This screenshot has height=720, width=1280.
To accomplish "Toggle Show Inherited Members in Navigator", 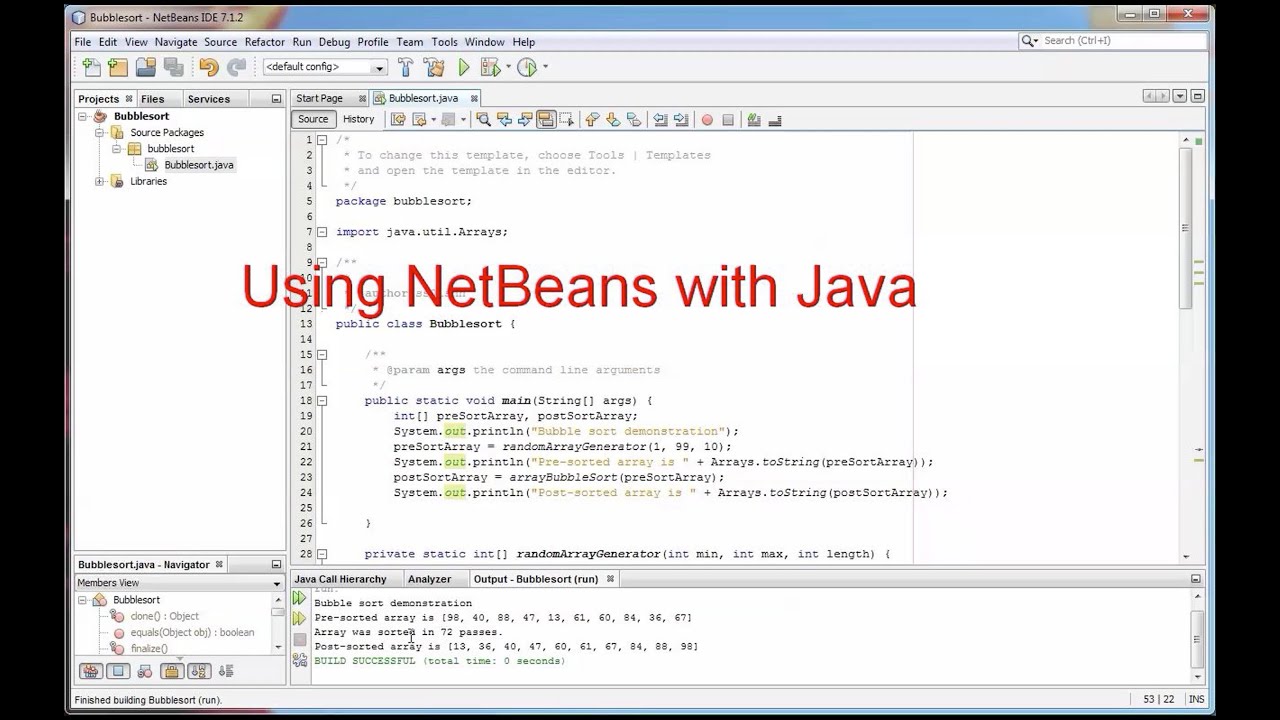I will click(91, 671).
